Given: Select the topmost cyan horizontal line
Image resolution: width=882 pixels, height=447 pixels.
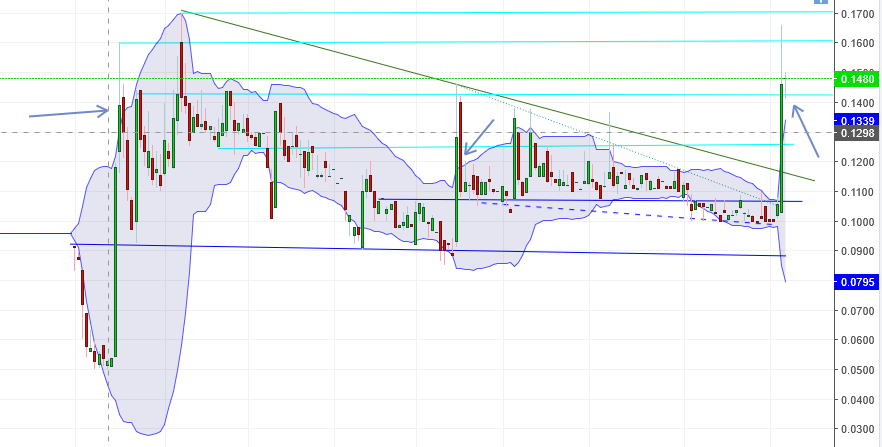Looking at the screenshot, I should pos(506,12).
